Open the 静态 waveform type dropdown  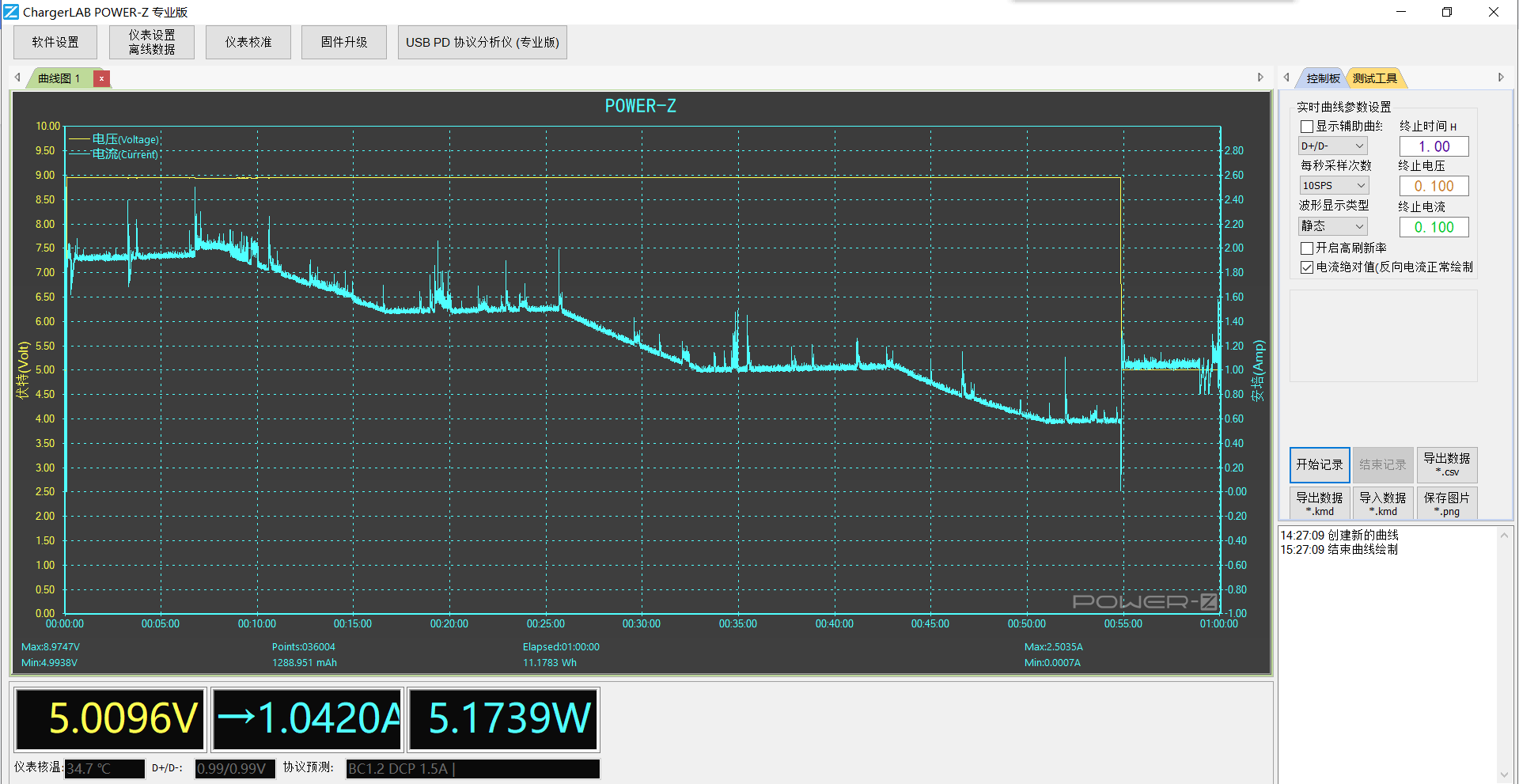click(x=1333, y=226)
